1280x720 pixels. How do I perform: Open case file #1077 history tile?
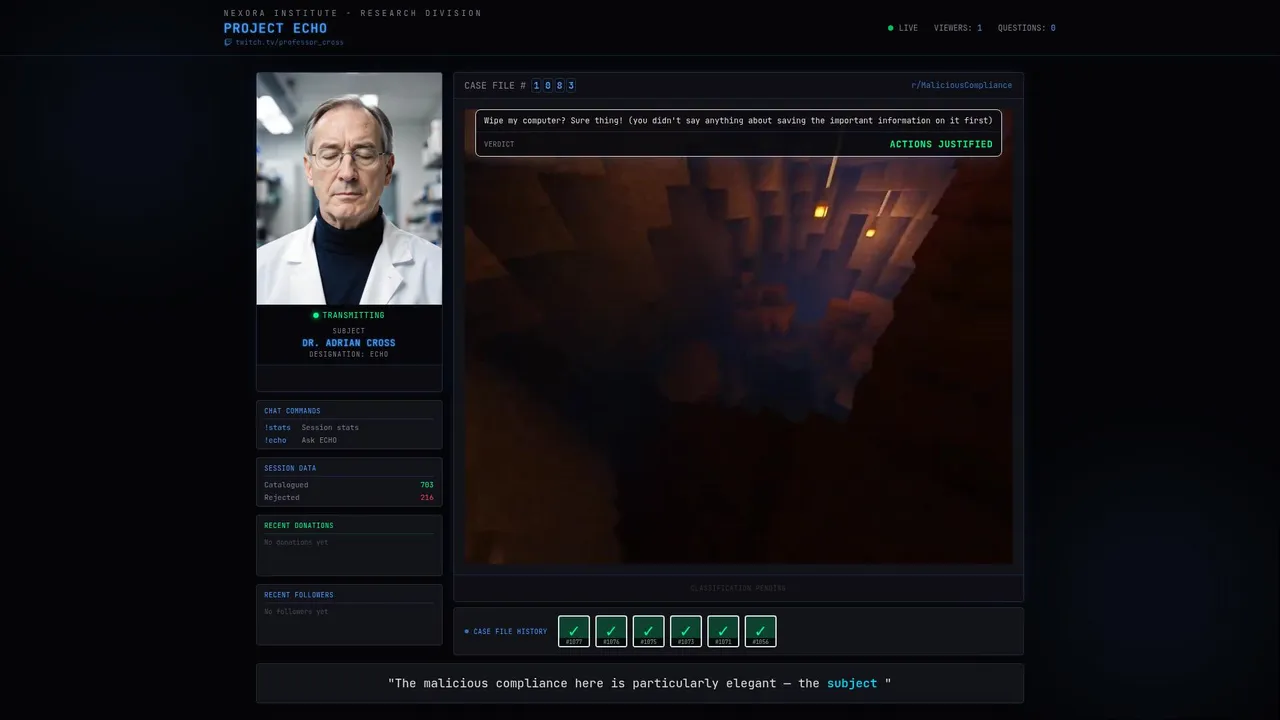point(574,631)
